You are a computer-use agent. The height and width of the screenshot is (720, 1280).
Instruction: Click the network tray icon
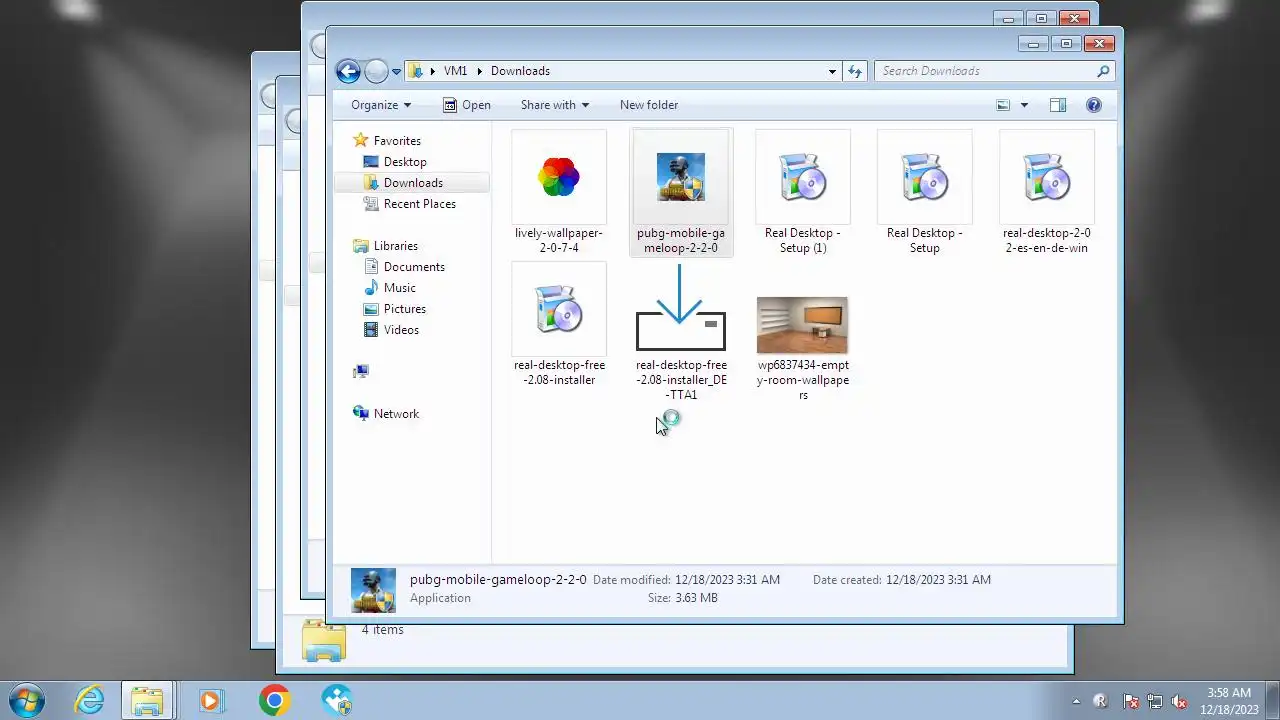(1155, 702)
